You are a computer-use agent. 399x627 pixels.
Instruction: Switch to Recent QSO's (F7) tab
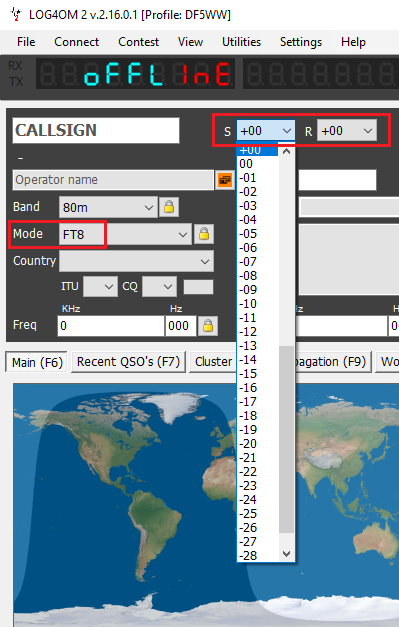coord(128,362)
